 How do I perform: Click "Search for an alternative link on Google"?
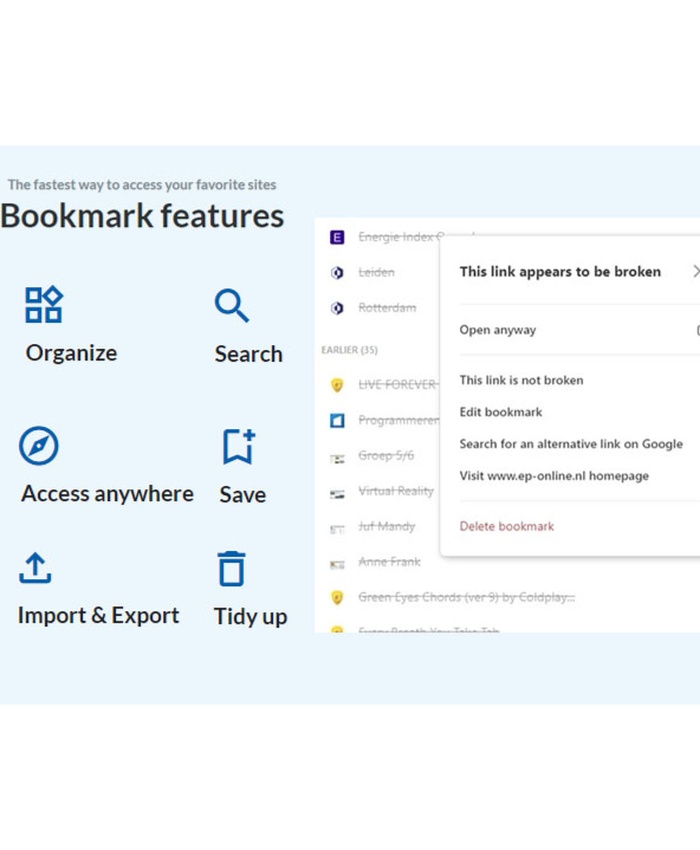[x=571, y=444]
